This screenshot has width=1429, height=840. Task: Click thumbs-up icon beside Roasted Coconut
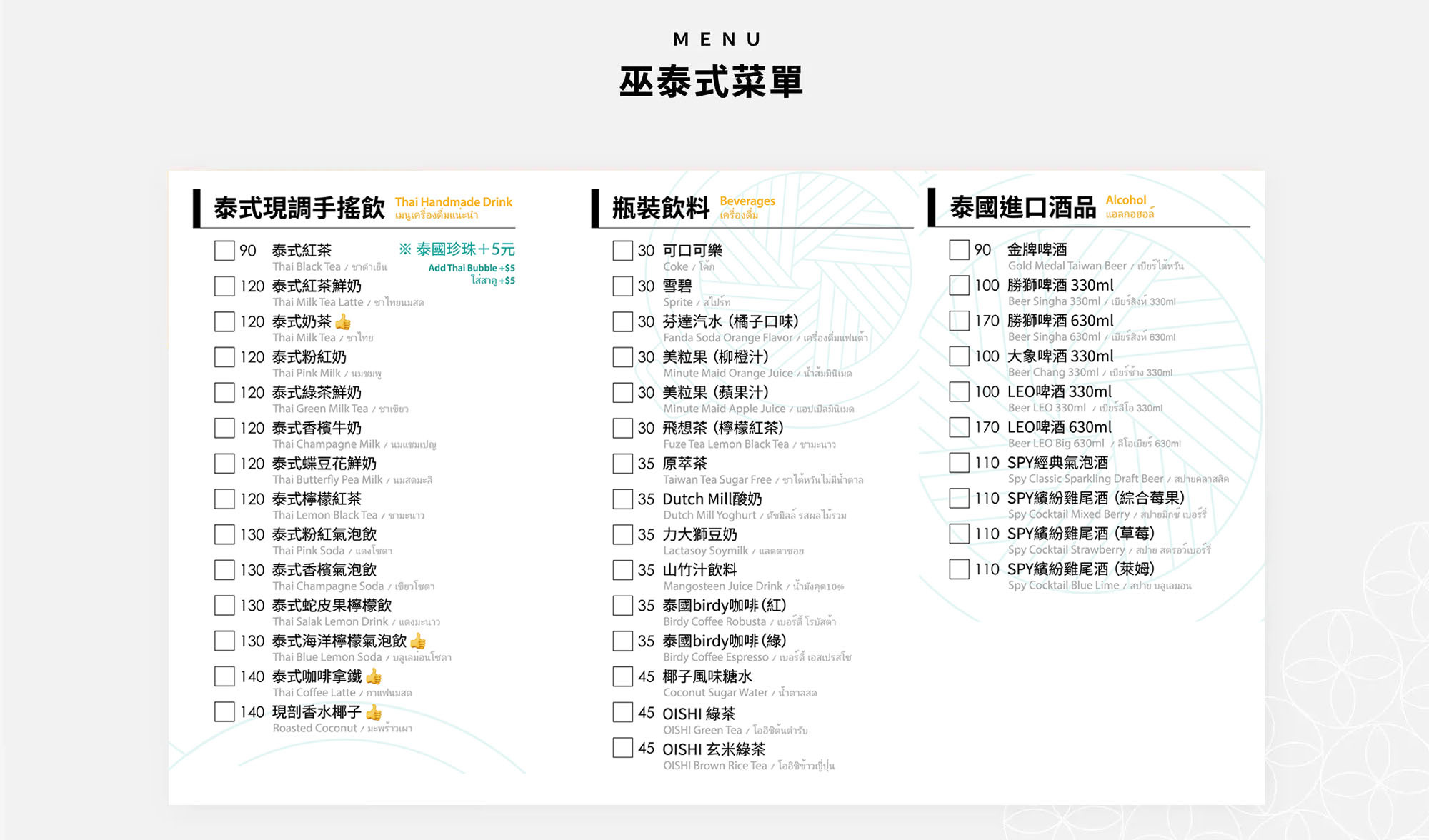374,711
